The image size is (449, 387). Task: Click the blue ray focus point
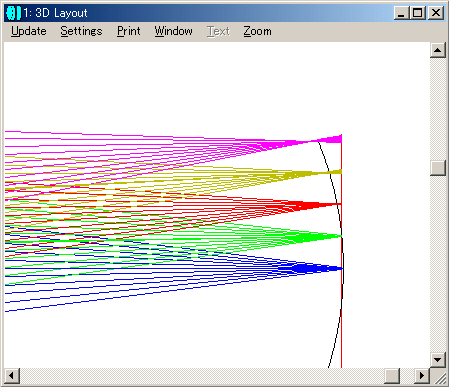coord(341,268)
